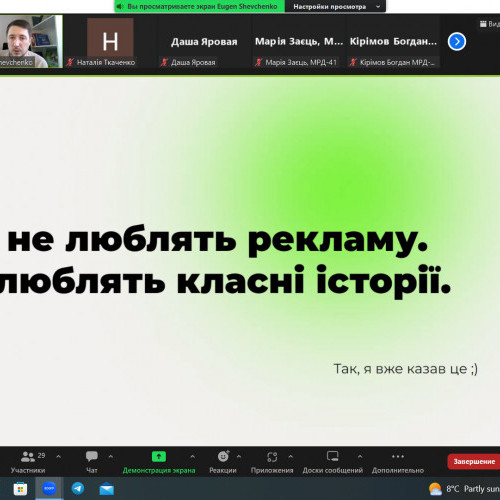
Task: Expand the Reactions options chevron
Action: tap(239, 456)
